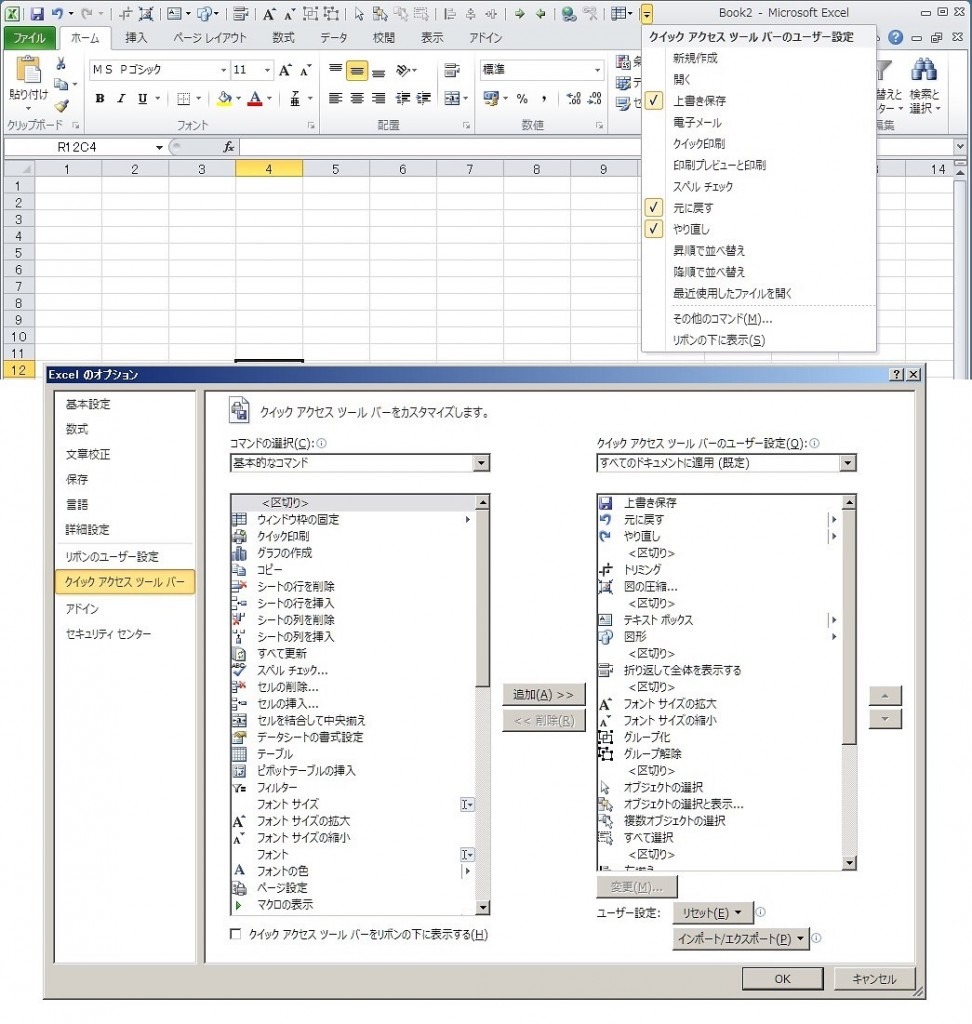
Task: Click the Grow Font icon in the ribbon Font group
Action: tap(285, 70)
